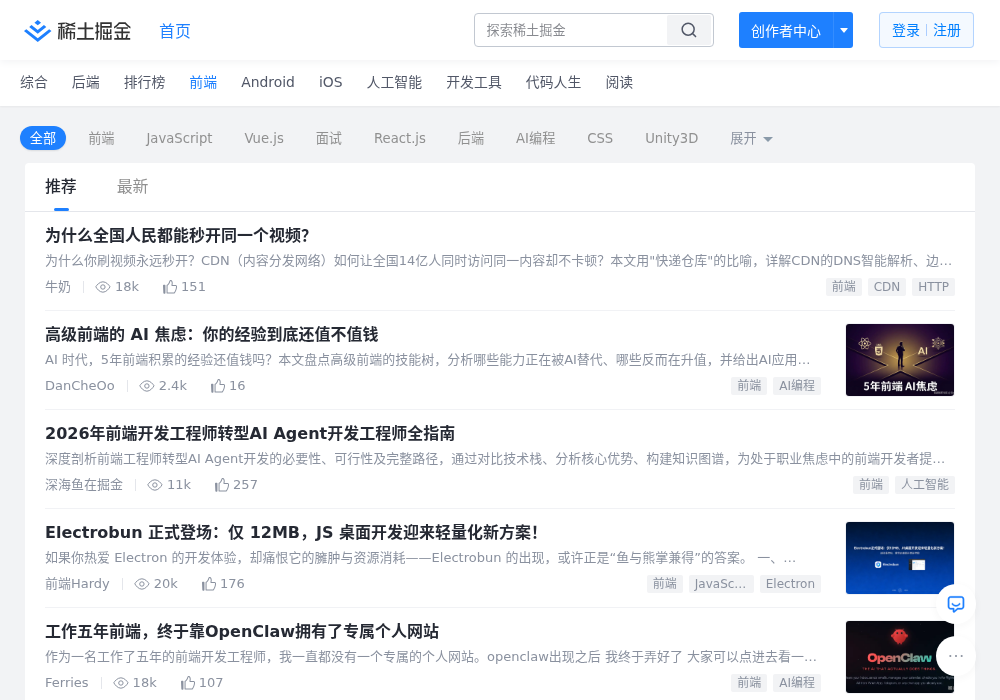This screenshot has height=700, width=1000.
Task: Open the 后端 category in top navigation
Action: (x=85, y=82)
